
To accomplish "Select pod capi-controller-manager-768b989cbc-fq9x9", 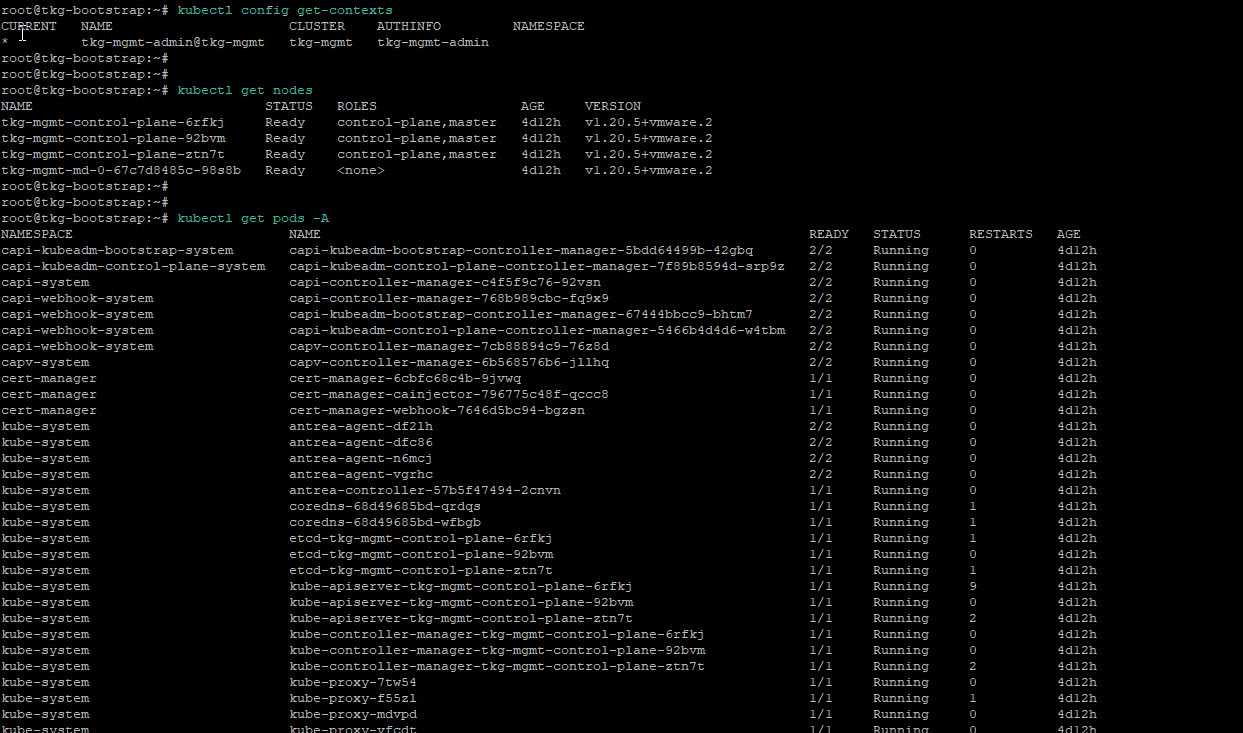I will point(449,298).
